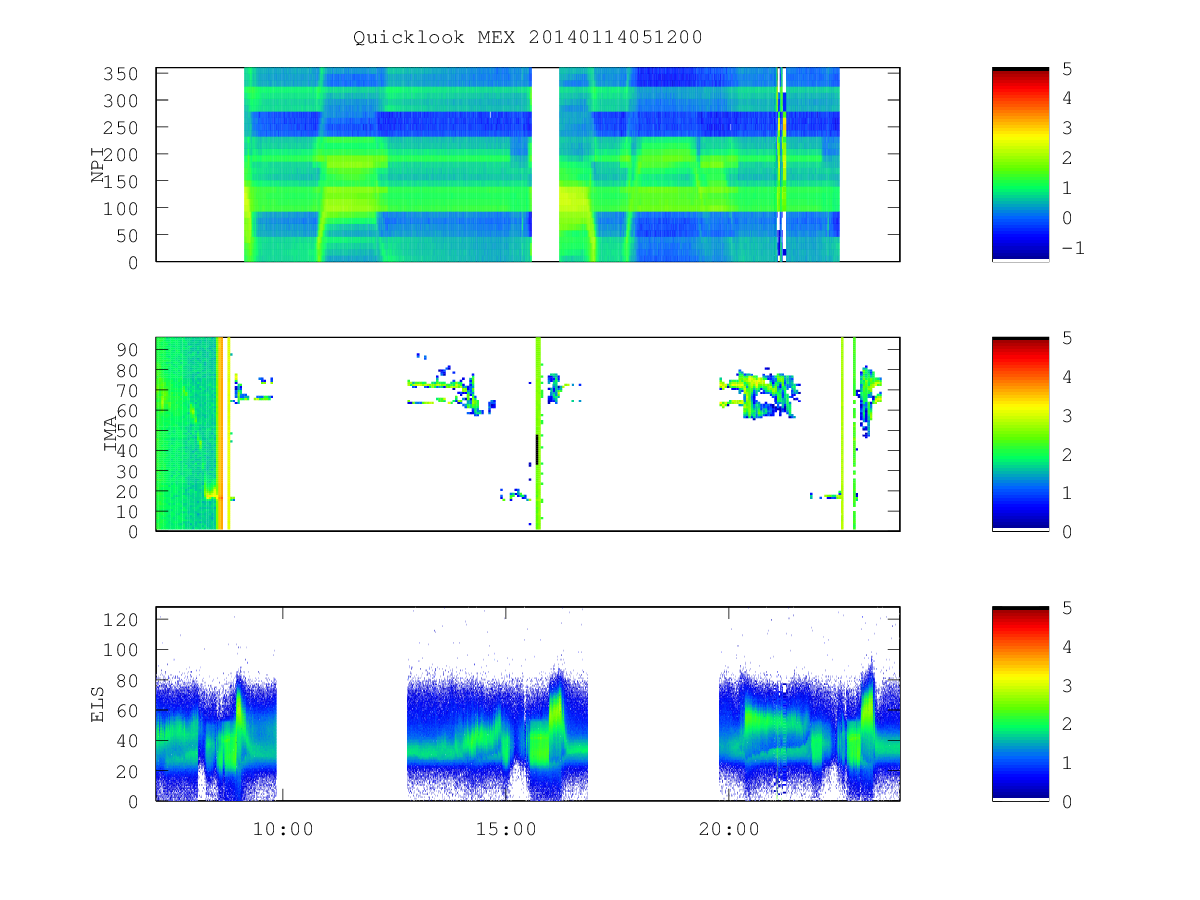
Task: Click the ELS panel color bar
Action: (1020, 703)
